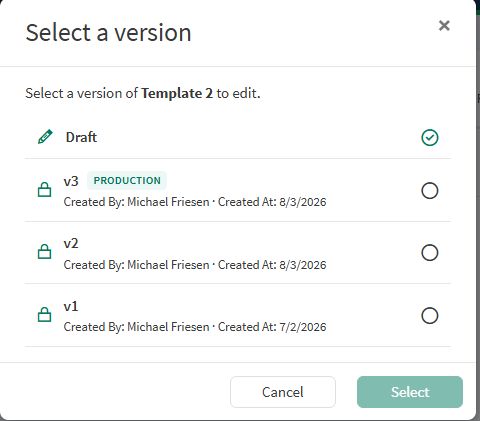This screenshot has height=421, width=480.
Task: Pick the v2 version name
Action: click(x=71, y=243)
